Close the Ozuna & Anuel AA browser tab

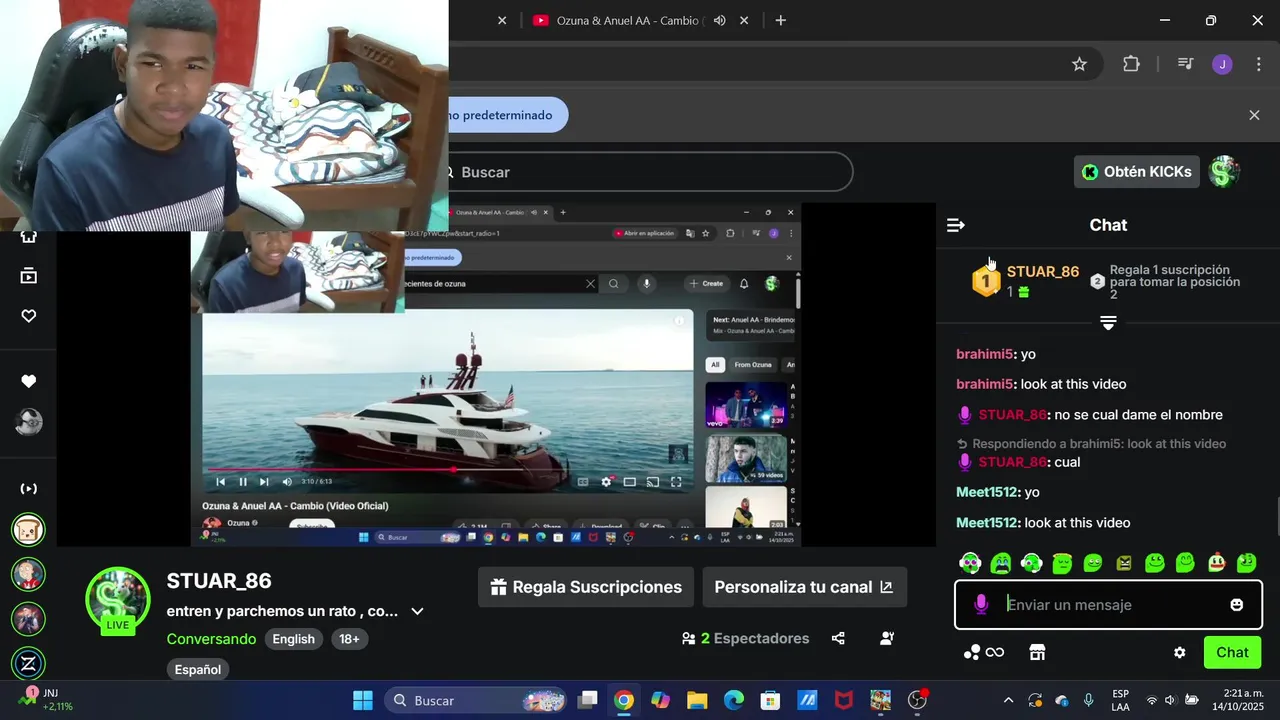coord(744,20)
